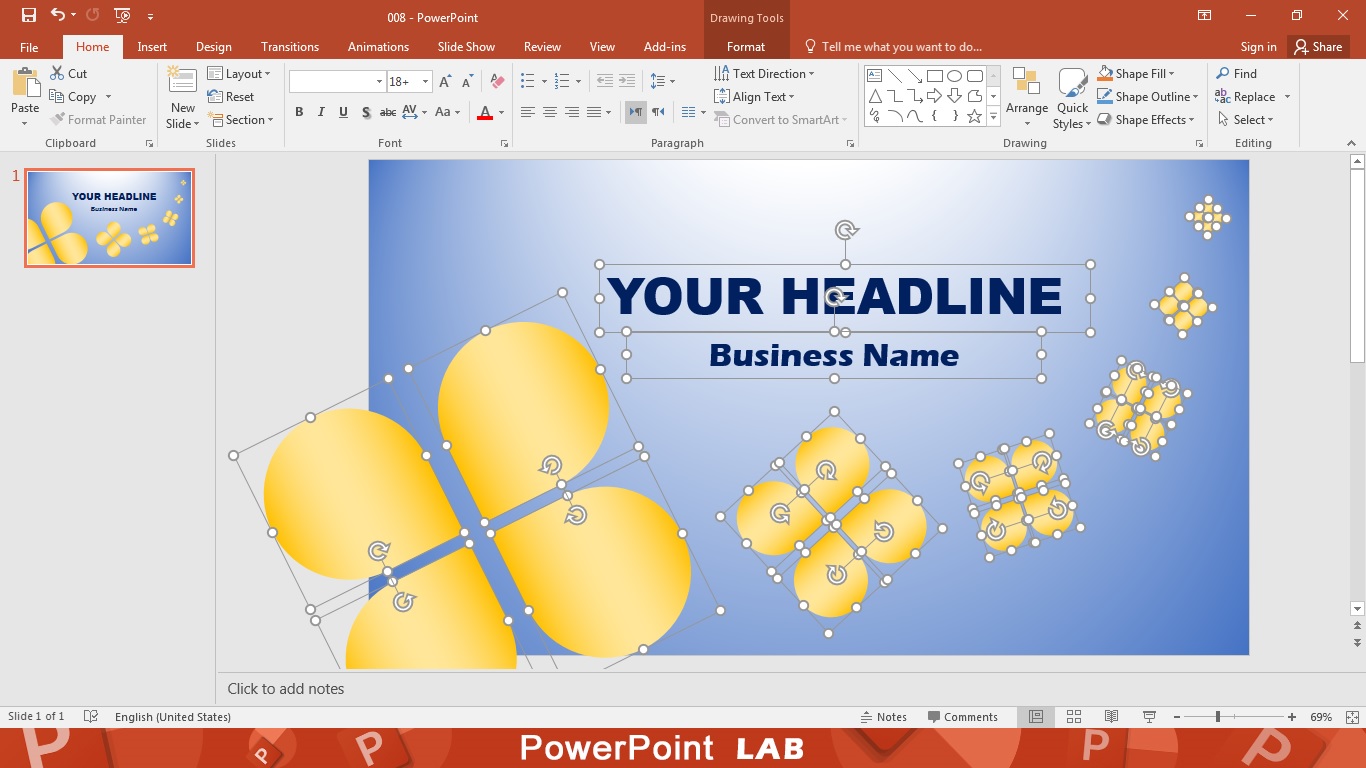The height and width of the screenshot is (768, 1366).
Task: Expand the Section dropdown
Action: (241, 120)
